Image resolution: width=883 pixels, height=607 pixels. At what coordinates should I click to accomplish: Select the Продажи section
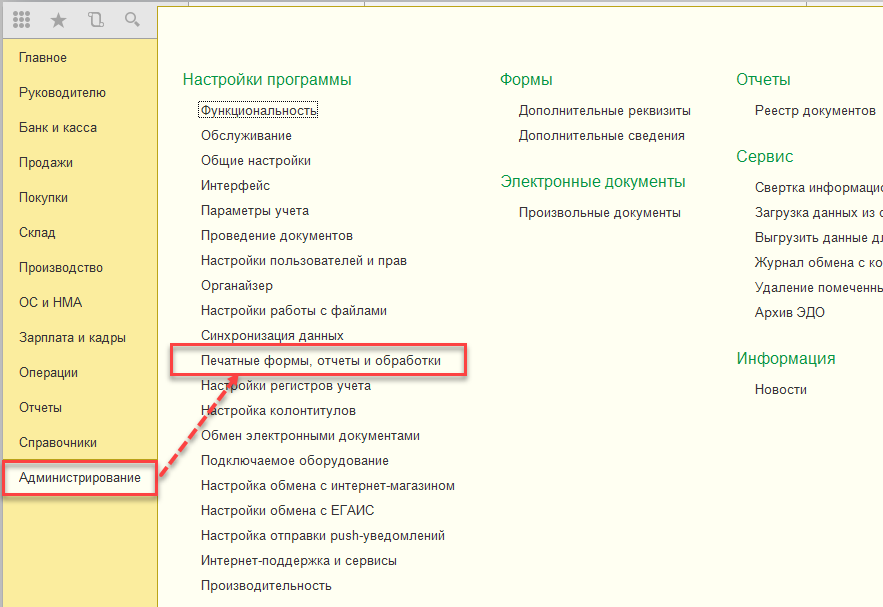(x=46, y=163)
